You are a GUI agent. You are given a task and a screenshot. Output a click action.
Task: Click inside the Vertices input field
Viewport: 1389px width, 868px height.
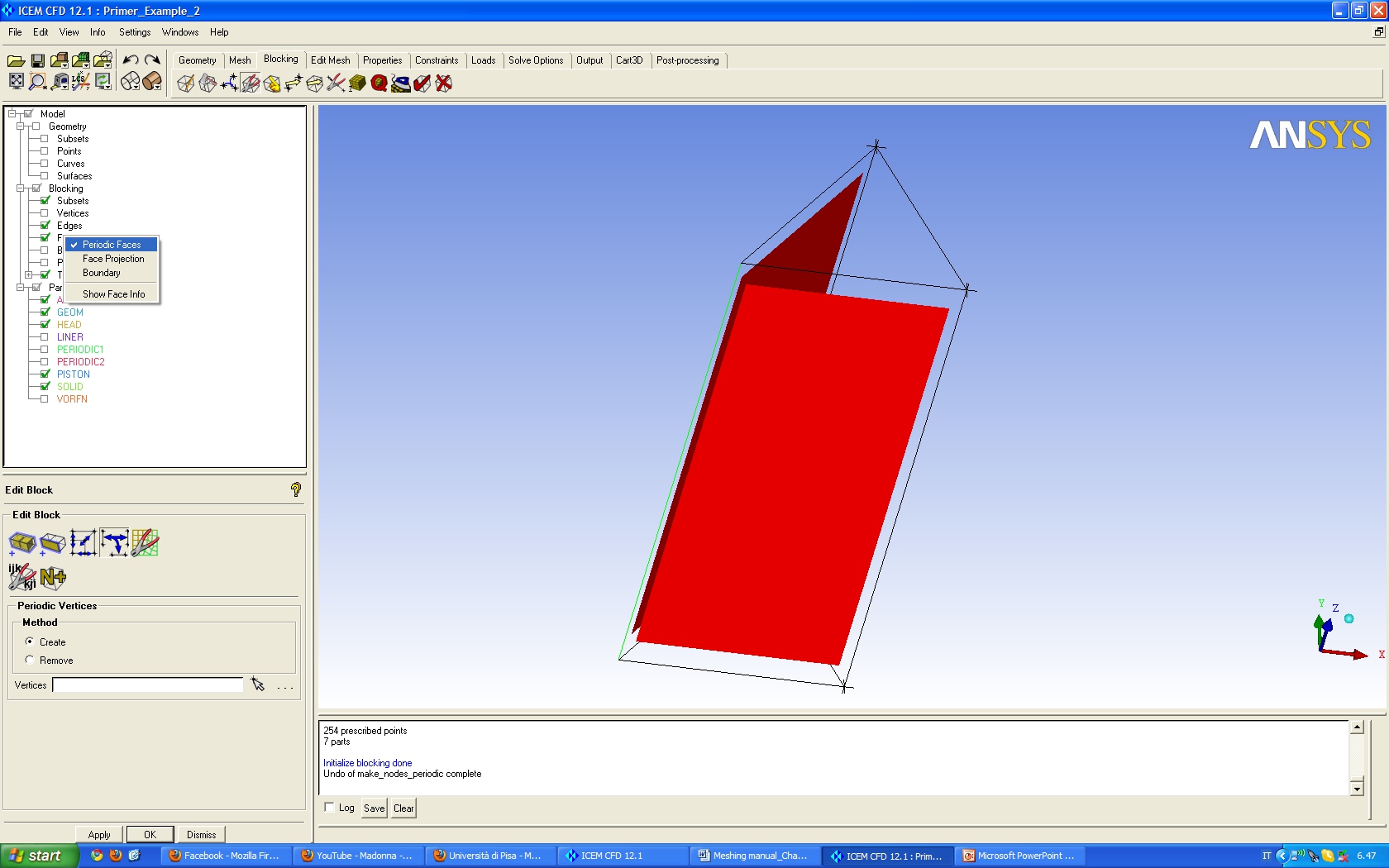coord(148,684)
